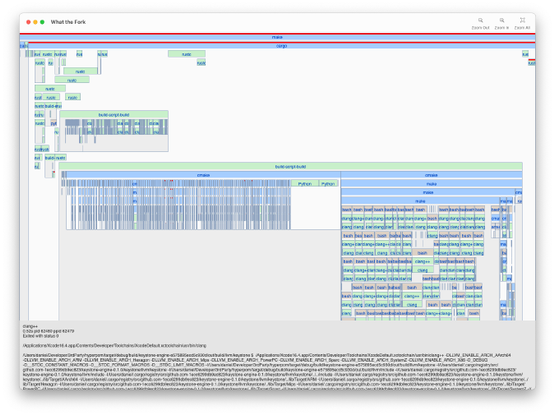Select the small rustc bar below the wide rustc
The height and width of the screenshot is (415, 555).
click(x=201, y=63)
